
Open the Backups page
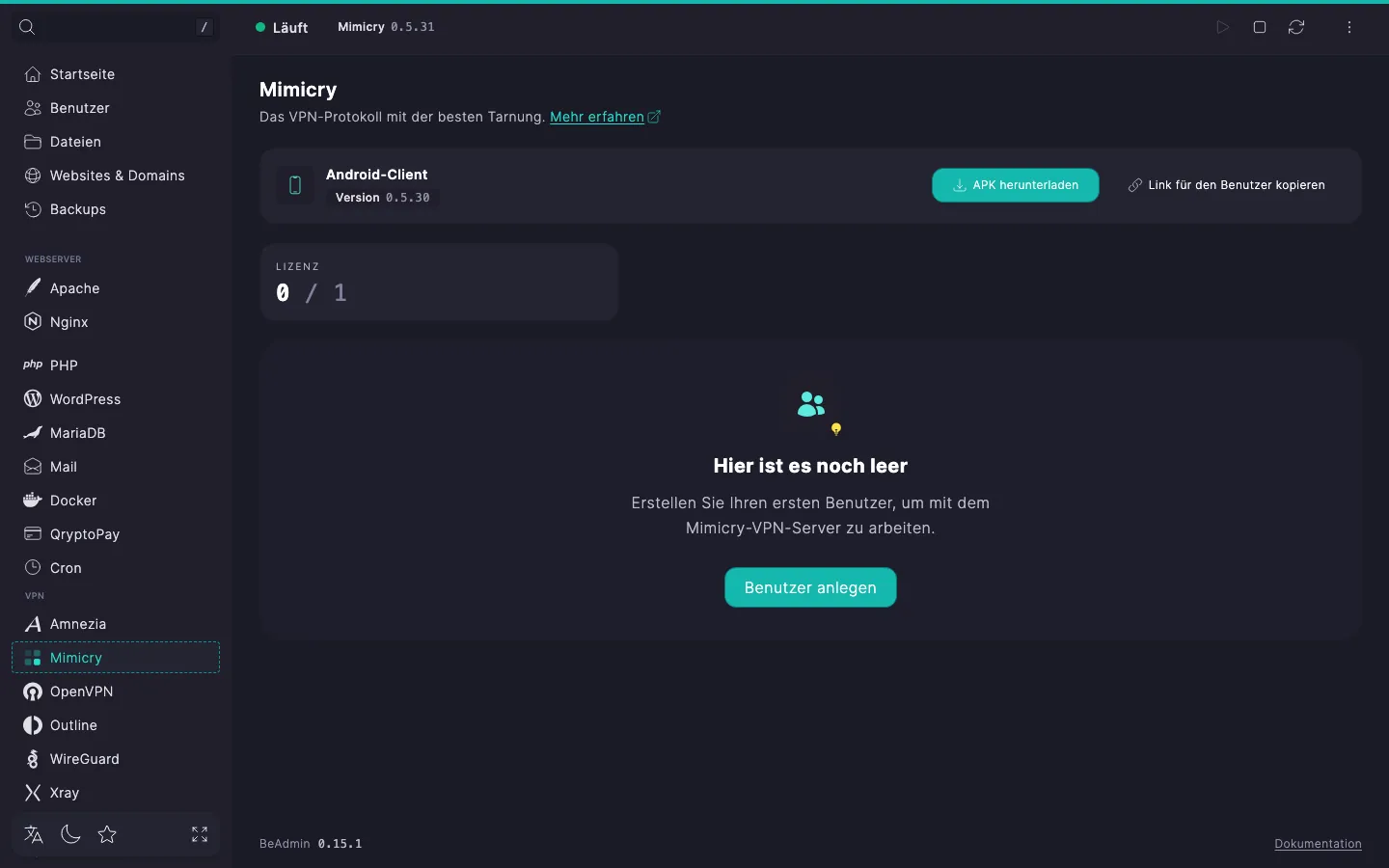116,209
